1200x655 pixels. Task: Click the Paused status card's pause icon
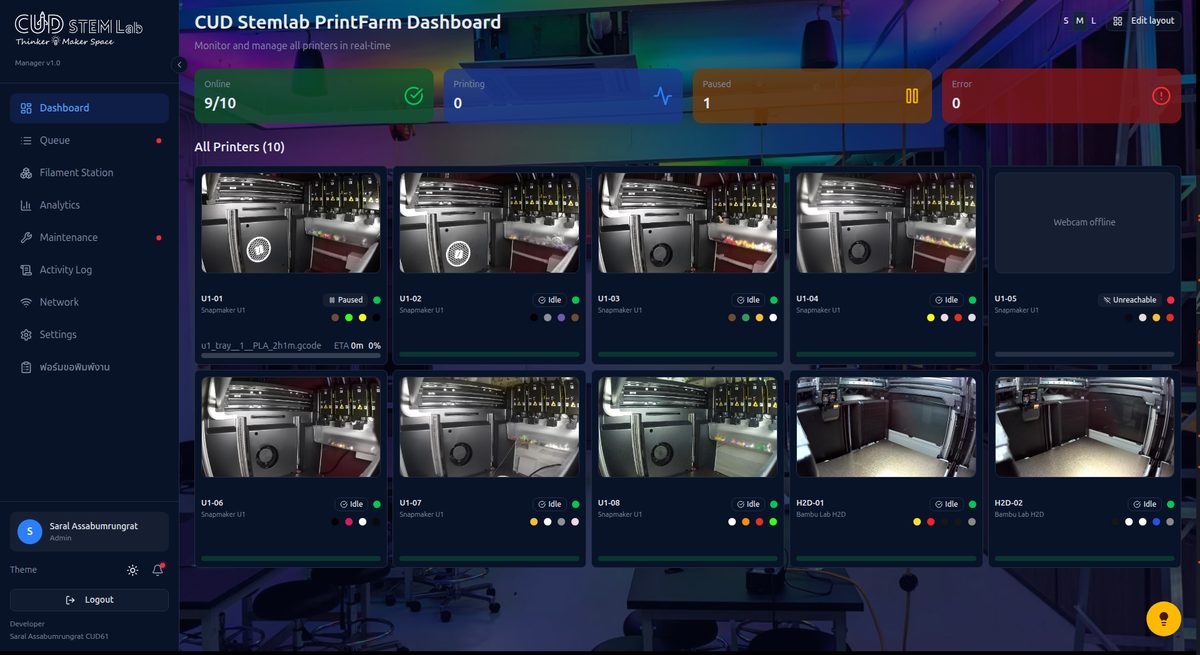coord(912,96)
